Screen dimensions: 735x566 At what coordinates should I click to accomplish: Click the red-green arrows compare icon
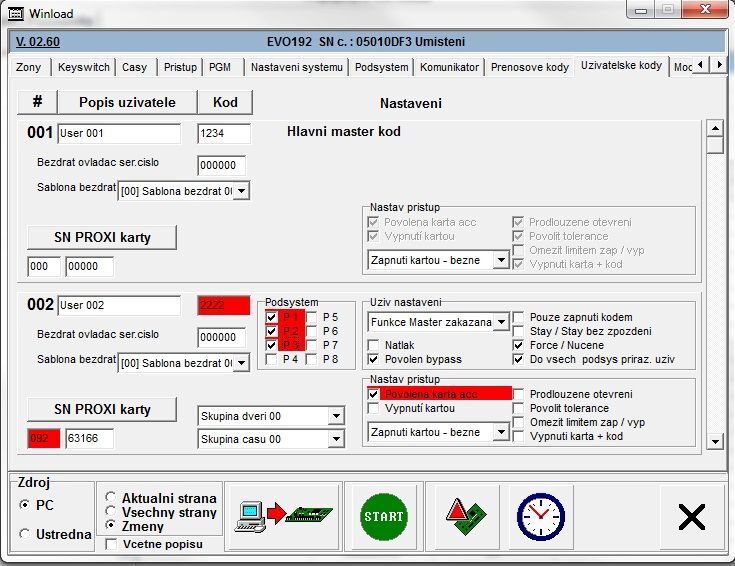point(462,516)
